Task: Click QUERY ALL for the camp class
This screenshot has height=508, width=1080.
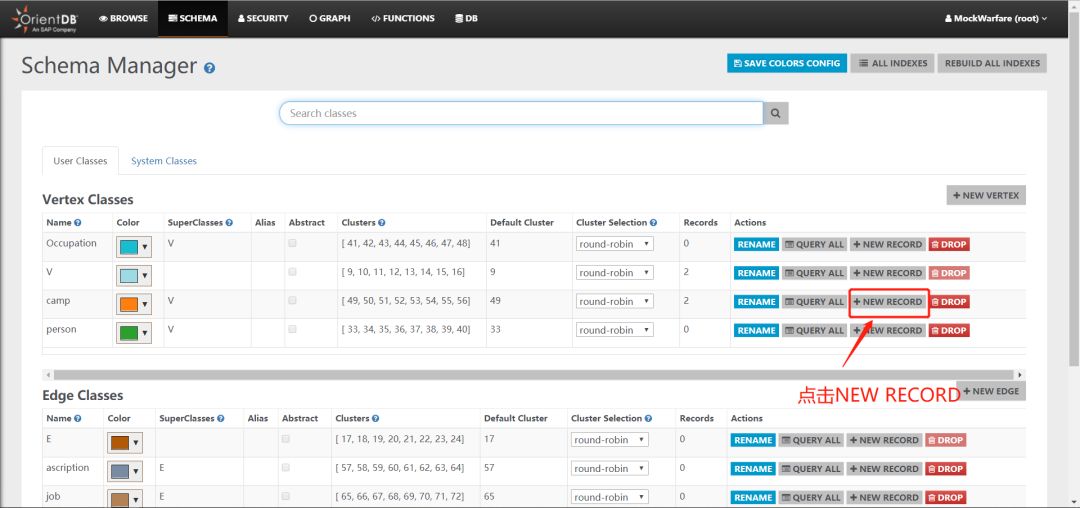Action: pyautogui.click(x=814, y=302)
